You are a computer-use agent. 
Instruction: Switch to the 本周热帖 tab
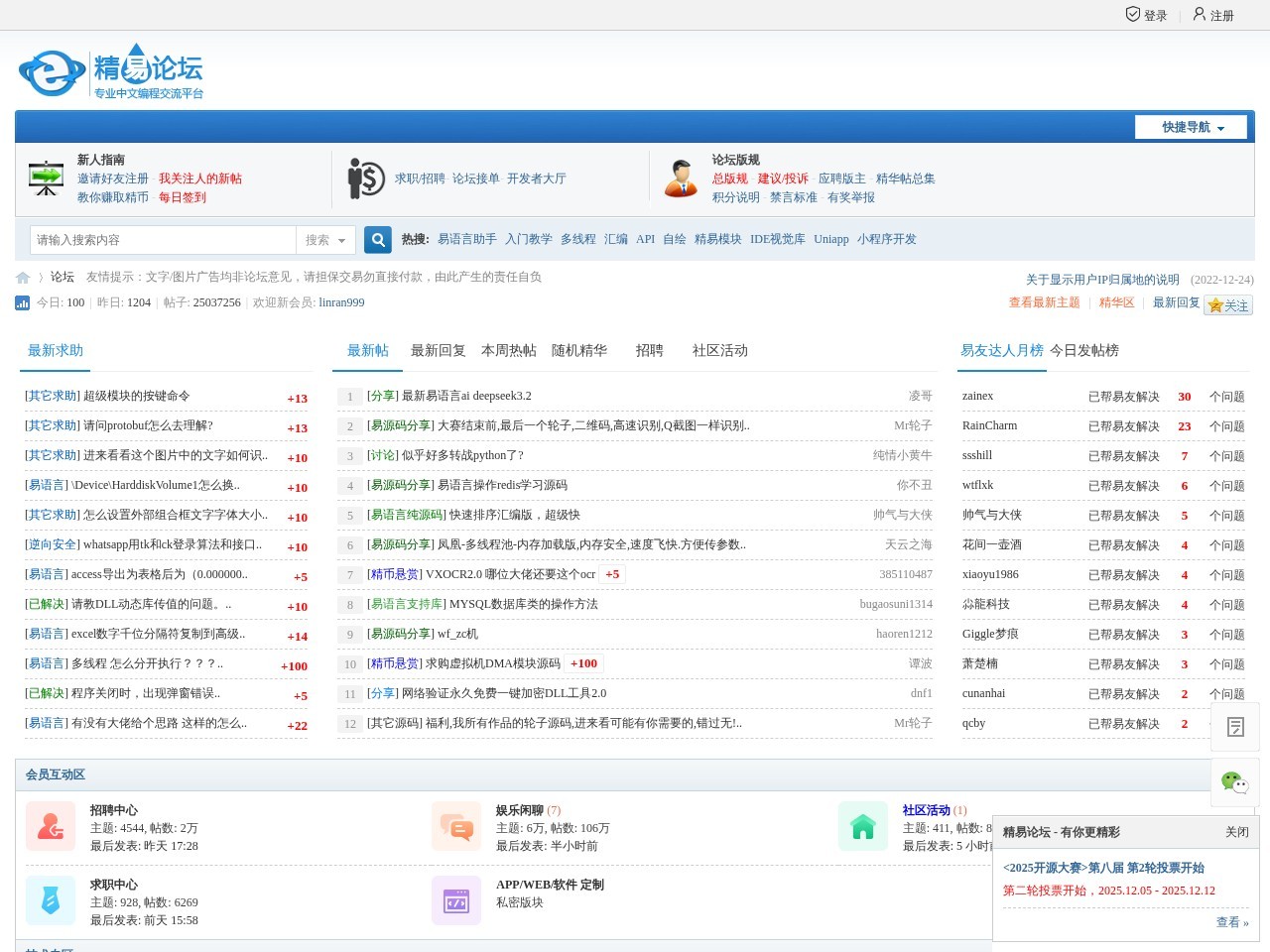508,350
